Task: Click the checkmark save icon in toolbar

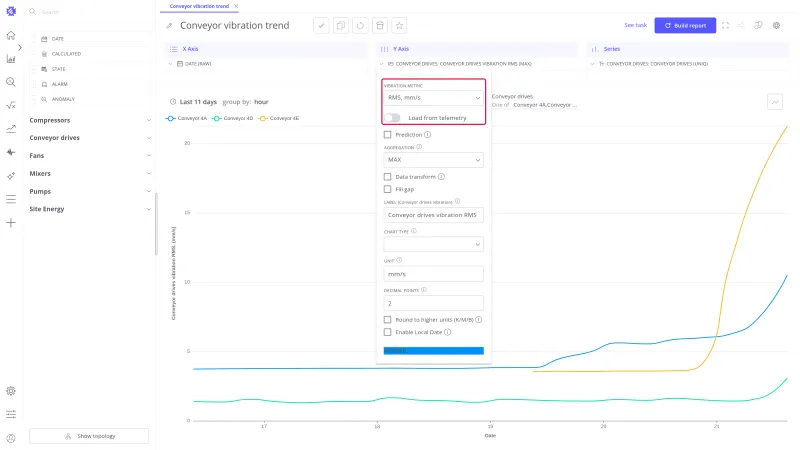Action: [321, 26]
